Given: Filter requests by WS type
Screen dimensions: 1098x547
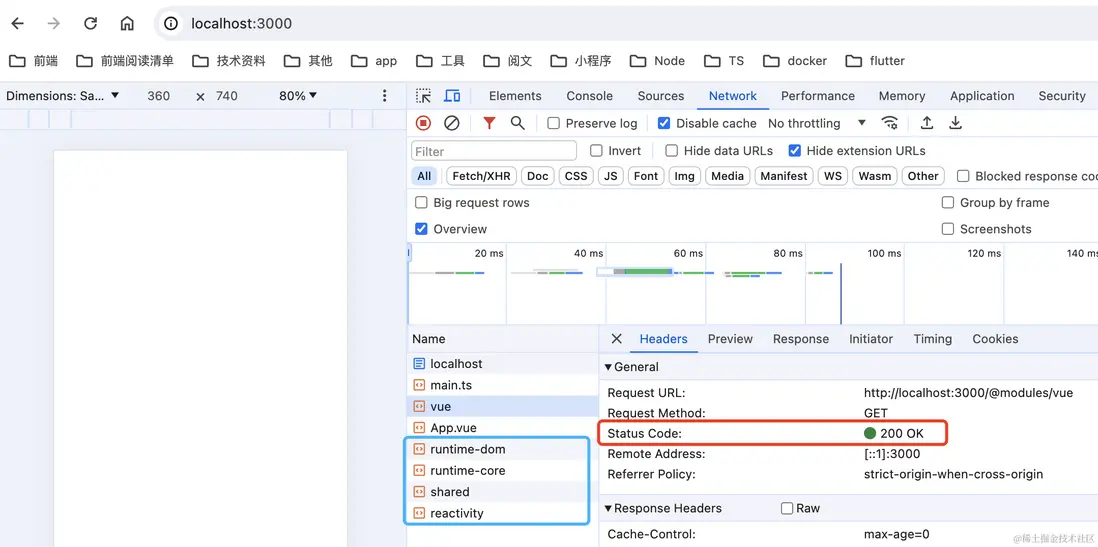Looking at the screenshot, I should [833, 176].
